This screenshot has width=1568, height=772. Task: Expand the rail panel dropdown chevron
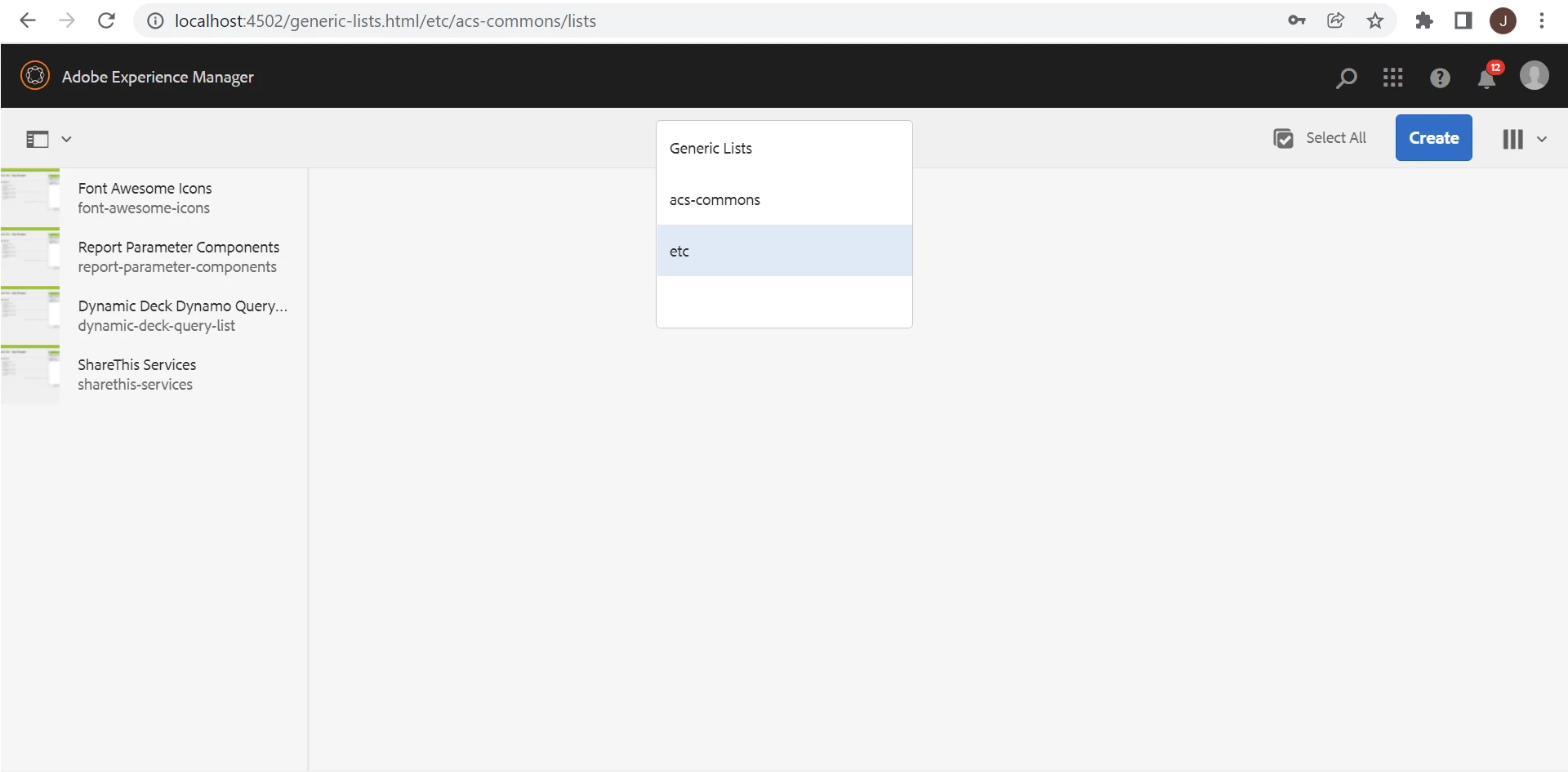coord(67,139)
